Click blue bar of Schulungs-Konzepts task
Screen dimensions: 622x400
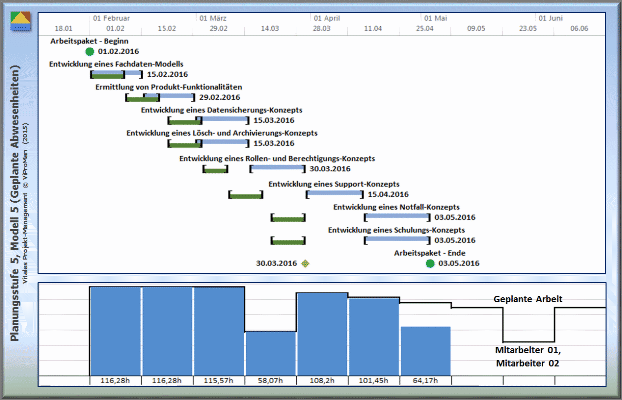pos(396,240)
